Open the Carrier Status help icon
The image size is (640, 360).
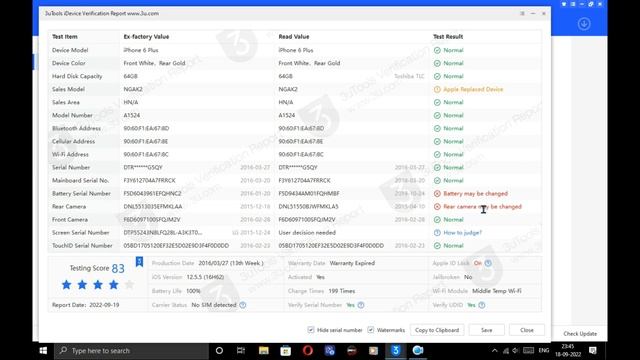(243, 305)
